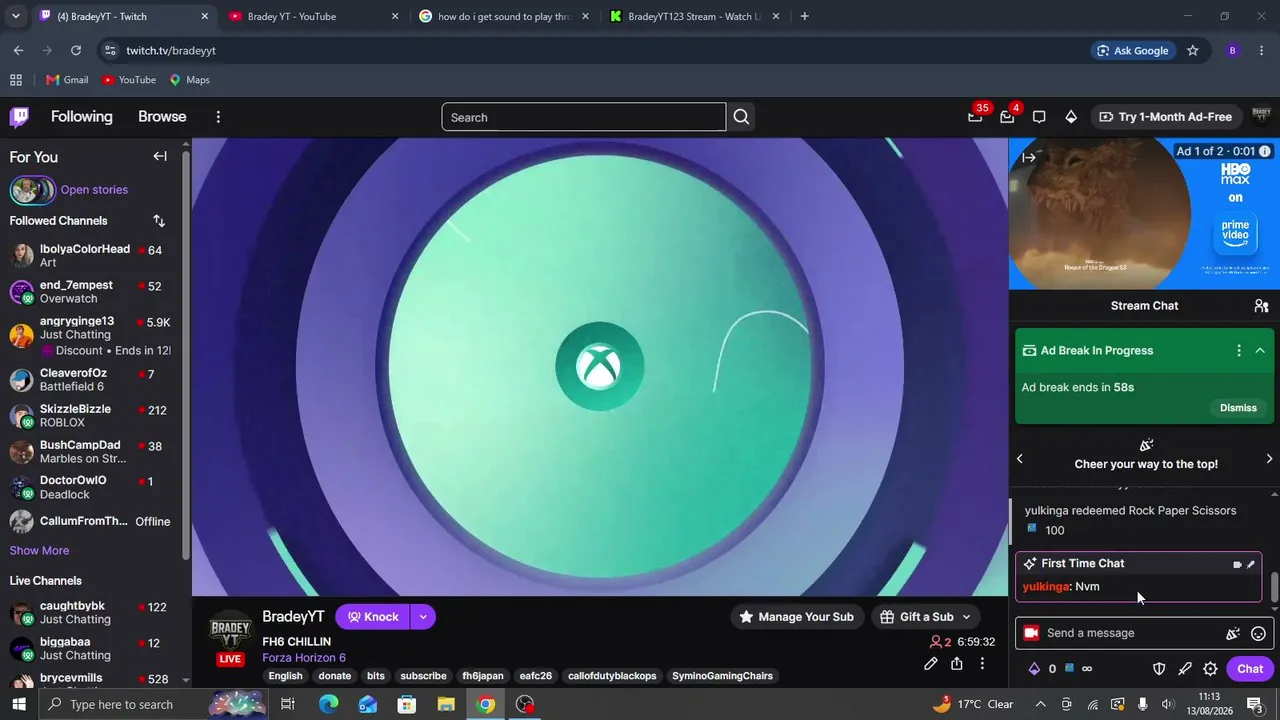Open the Cheer celebration popper icon in message box

point(1233,633)
